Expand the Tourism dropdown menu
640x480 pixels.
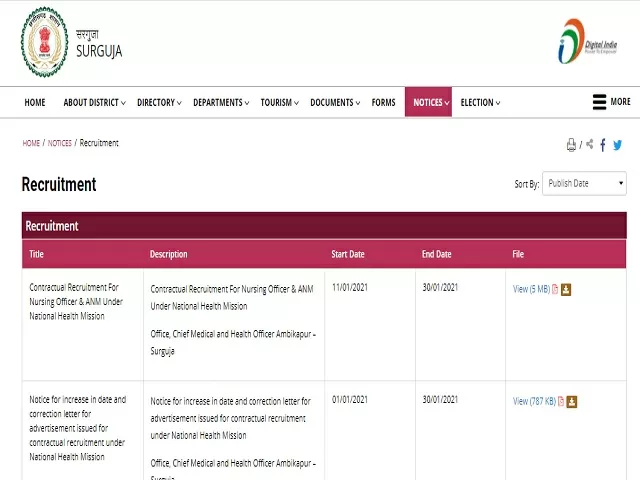tap(279, 102)
